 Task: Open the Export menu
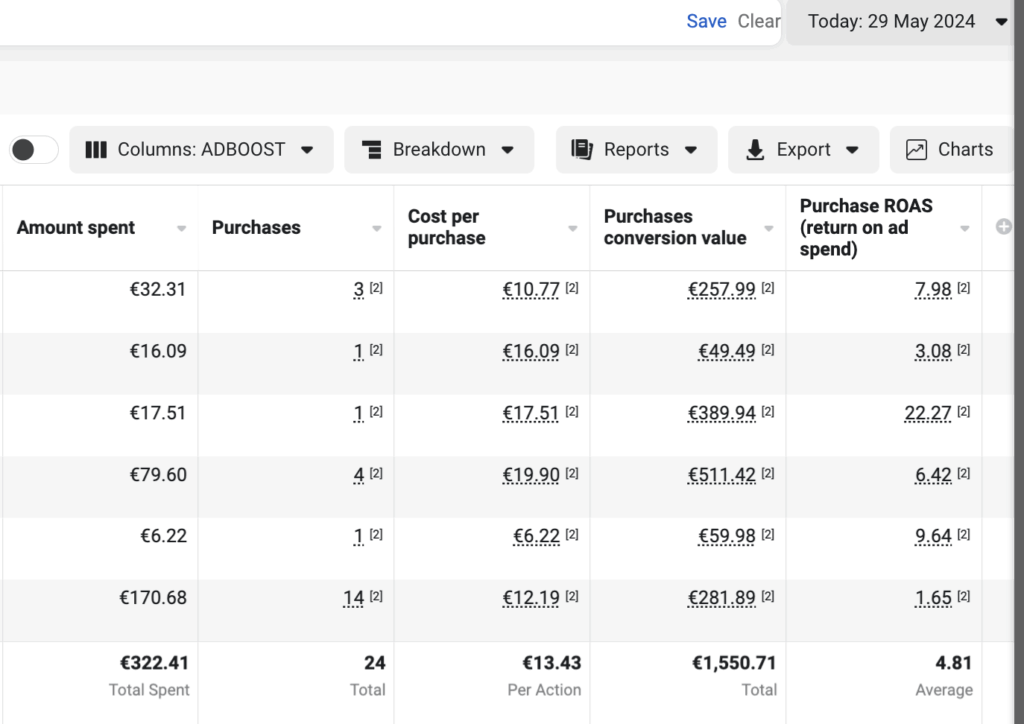point(803,150)
